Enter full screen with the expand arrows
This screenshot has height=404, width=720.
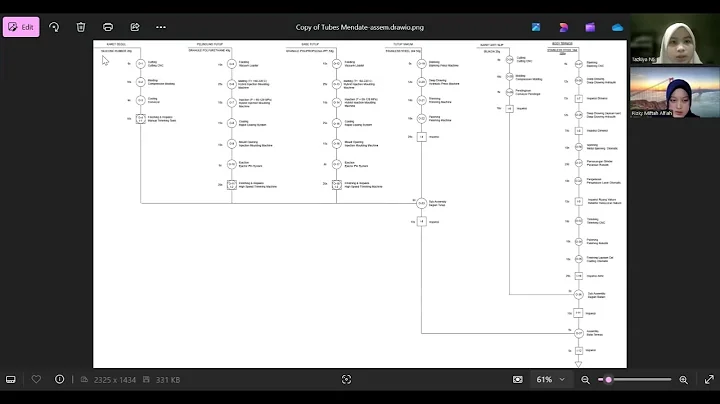coord(709,379)
